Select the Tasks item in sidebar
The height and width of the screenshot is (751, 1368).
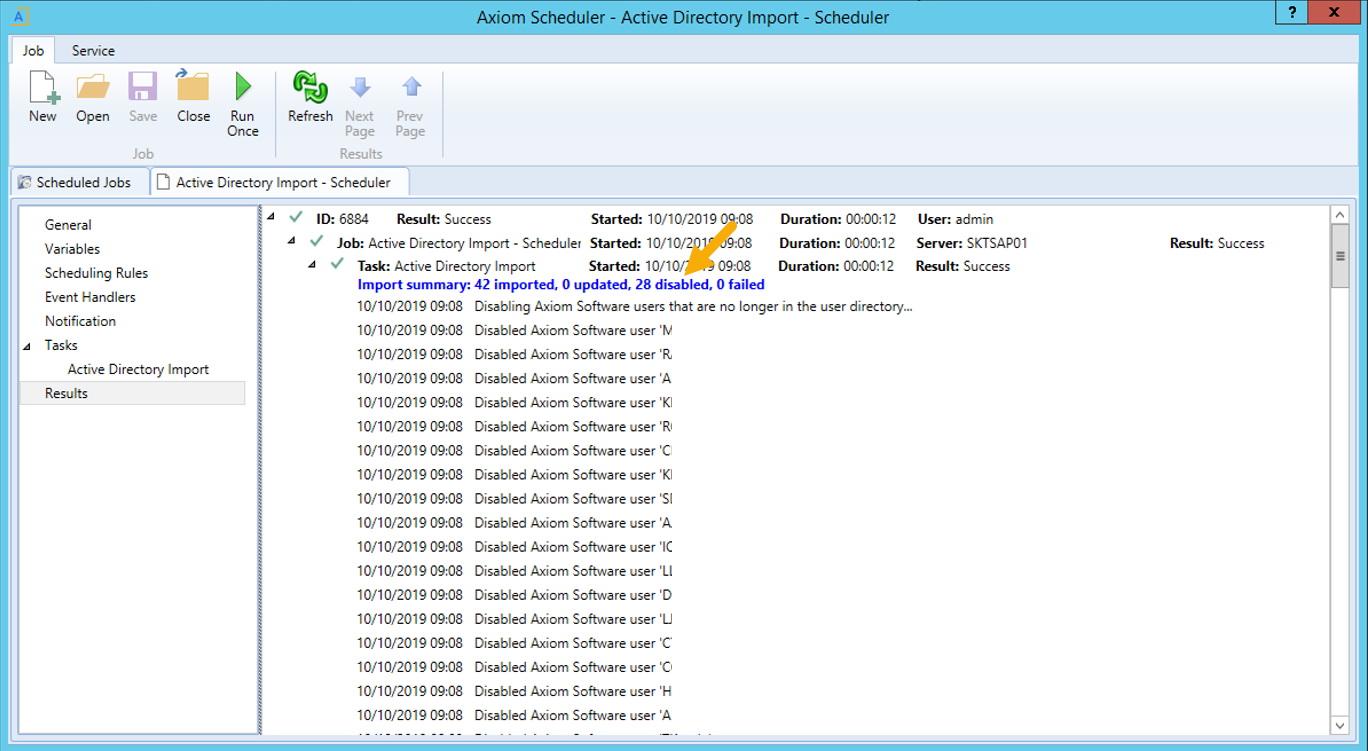point(61,345)
